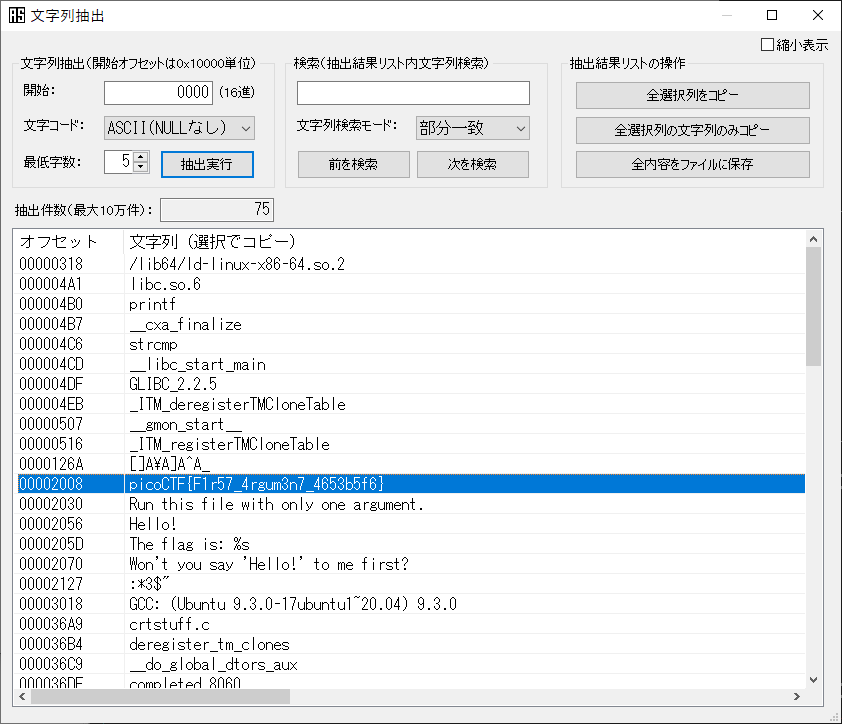The height and width of the screenshot is (724, 842).
Task: Select the picoCTF flag row at offset 00002008
Action: coord(300,484)
